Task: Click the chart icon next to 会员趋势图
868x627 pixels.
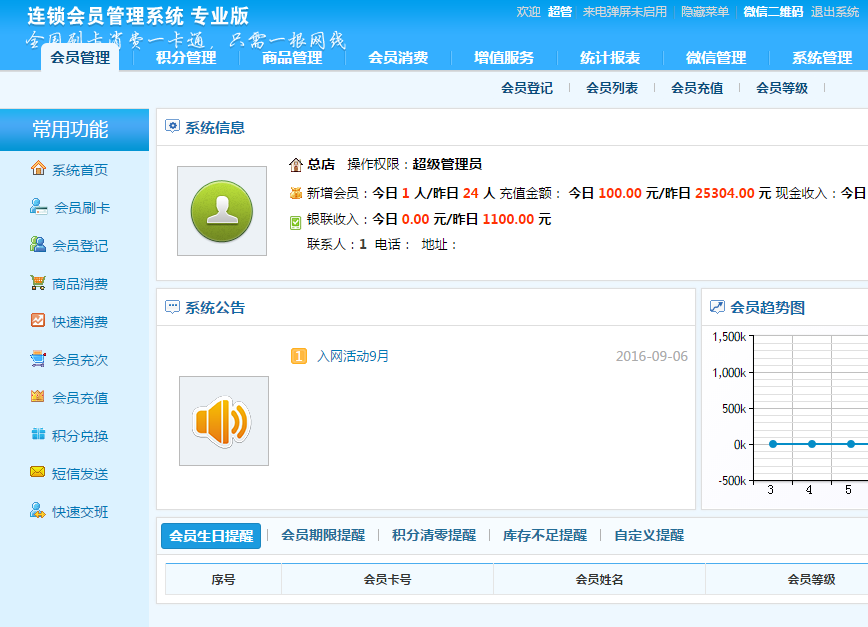Action: [717, 307]
